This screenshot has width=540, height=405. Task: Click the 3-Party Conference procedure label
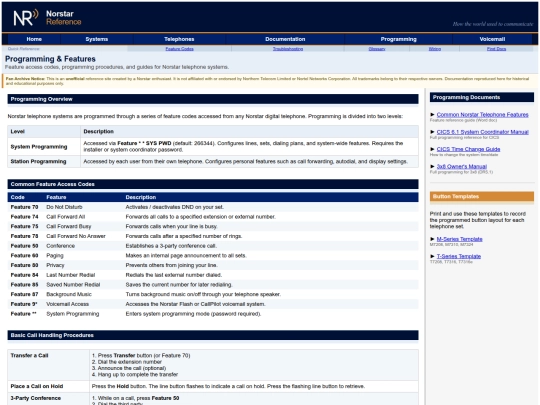pos(35,398)
